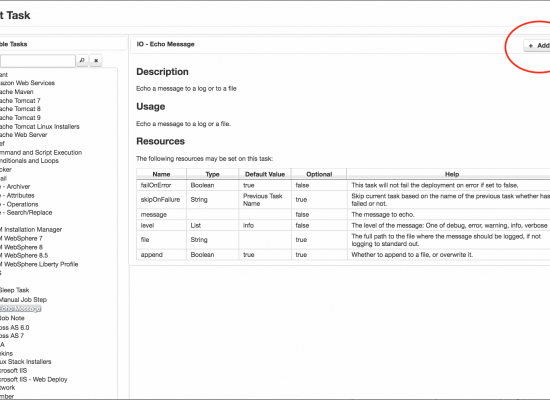This screenshot has width=550, height=400.
Task: Select IBM WebSphere 8 category
Action: tap(21, 247)
